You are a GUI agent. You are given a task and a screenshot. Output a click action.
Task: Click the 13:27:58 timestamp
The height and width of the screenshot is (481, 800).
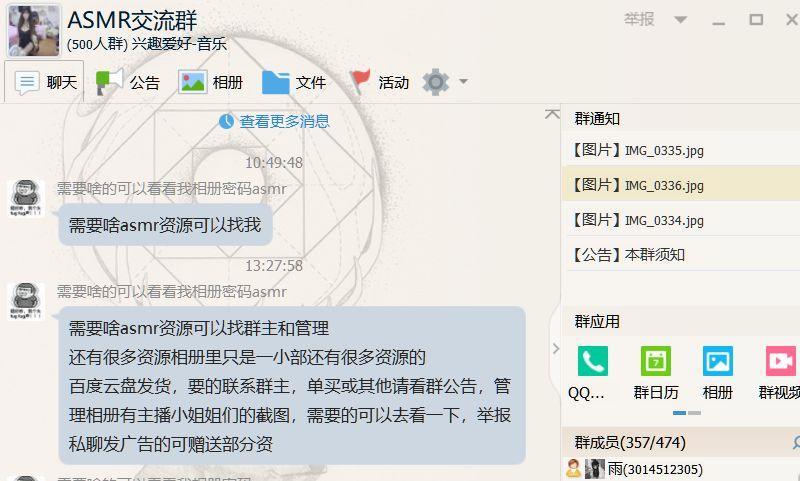pyautogui.click(x=274, y=266)
